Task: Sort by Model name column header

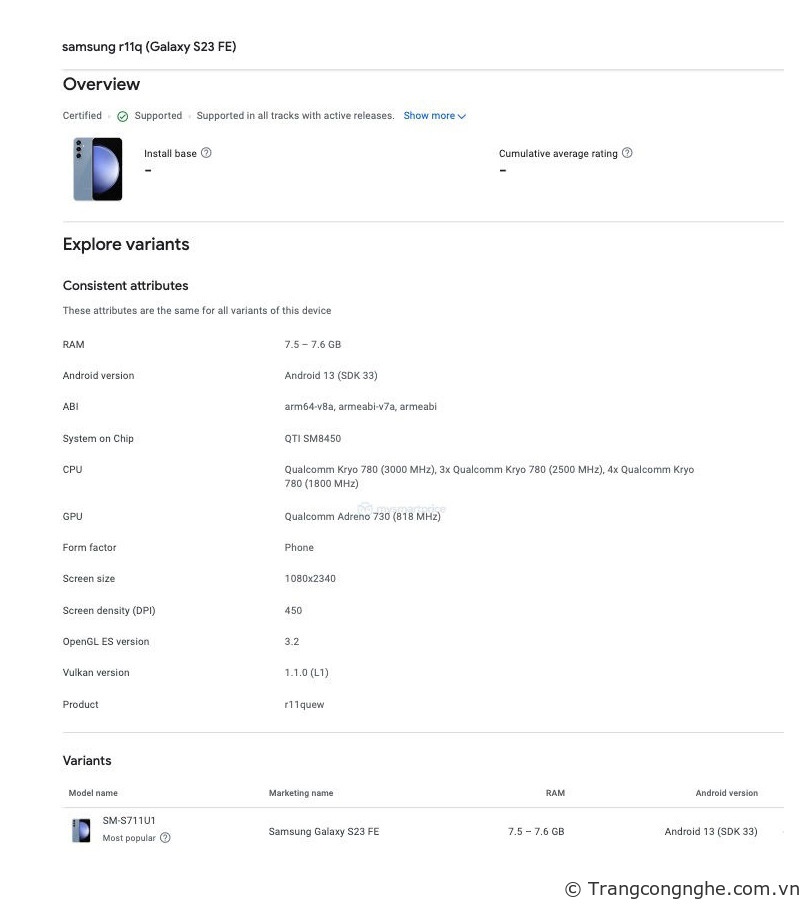Action: pyautogui.click(x=93, y=793)
